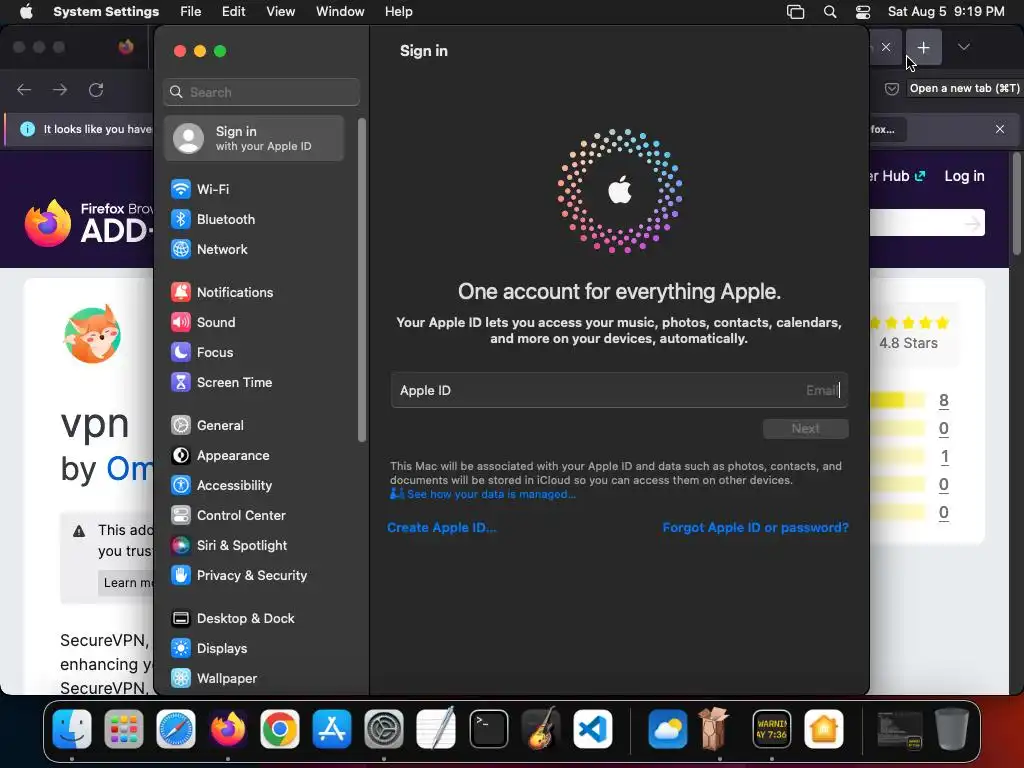Screen dimensions: 1024x768
Task: Expand Firefox list all tabs chevron
Action: 964,47
